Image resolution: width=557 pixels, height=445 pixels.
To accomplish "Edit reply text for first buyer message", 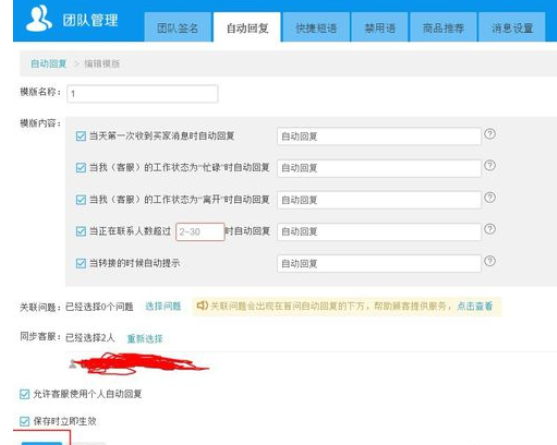I will coord(379,136).
